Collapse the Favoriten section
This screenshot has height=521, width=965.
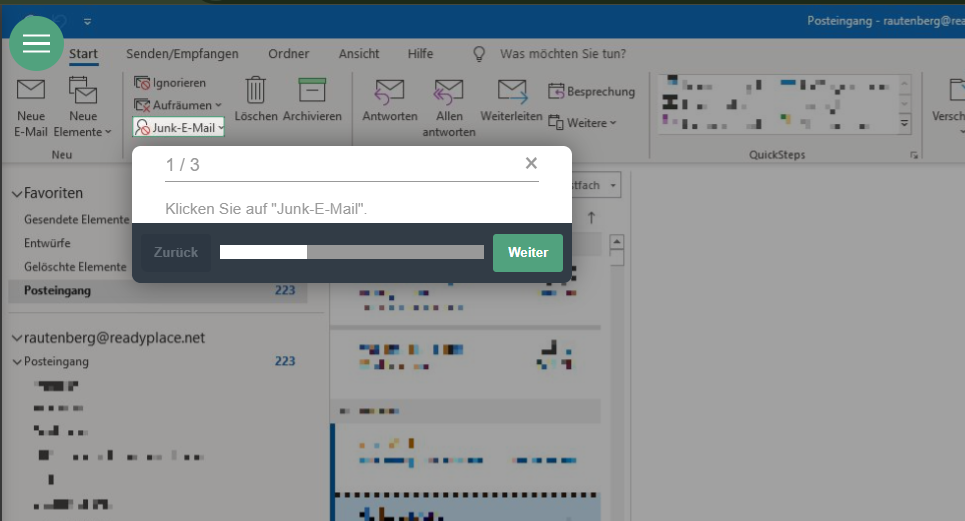17,193
